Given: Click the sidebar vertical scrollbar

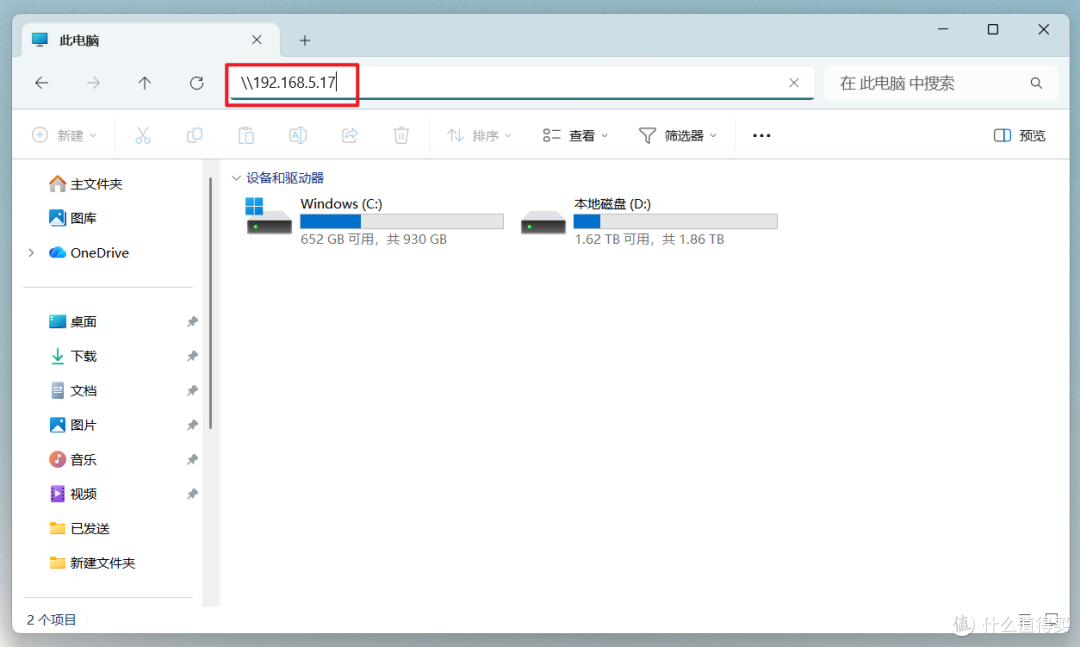Looking at the screenshot, I should (x=211, y=303).
